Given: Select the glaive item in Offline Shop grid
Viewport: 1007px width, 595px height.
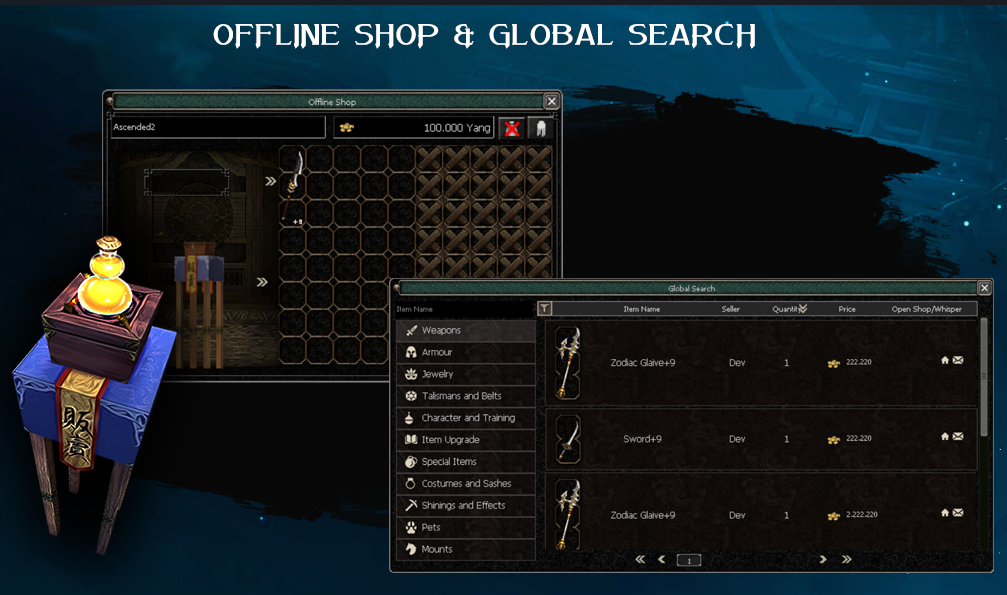Looking at the screenshot, I should tap(292, 187).
